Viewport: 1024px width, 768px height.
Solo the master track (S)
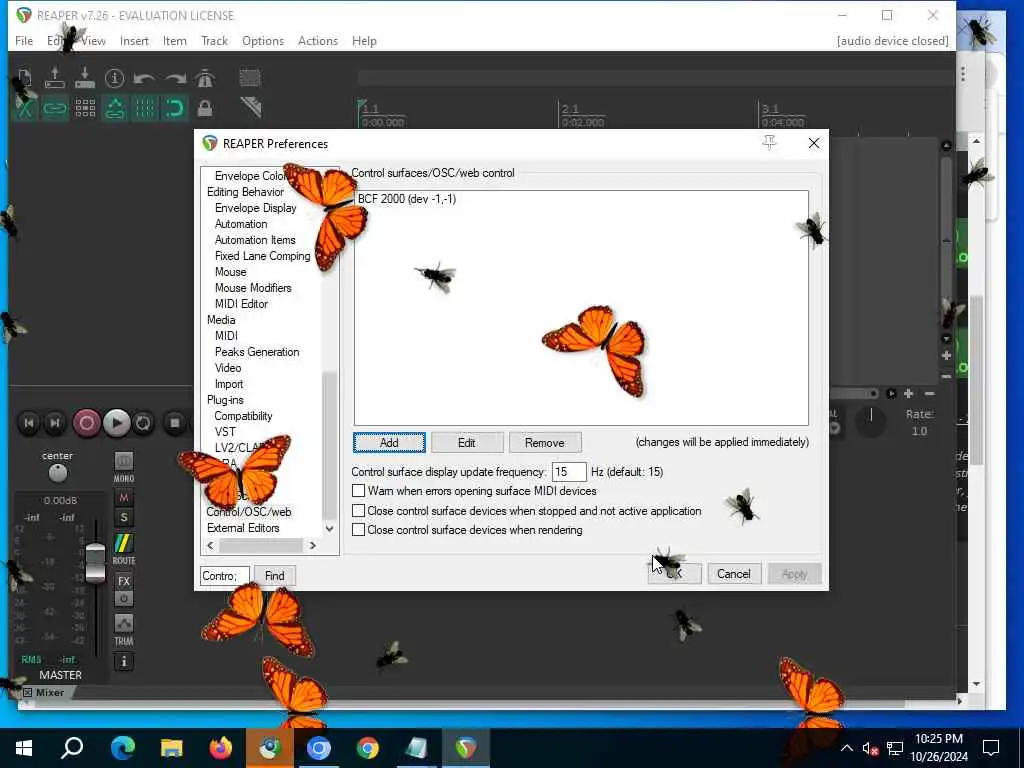coord(123,518)
